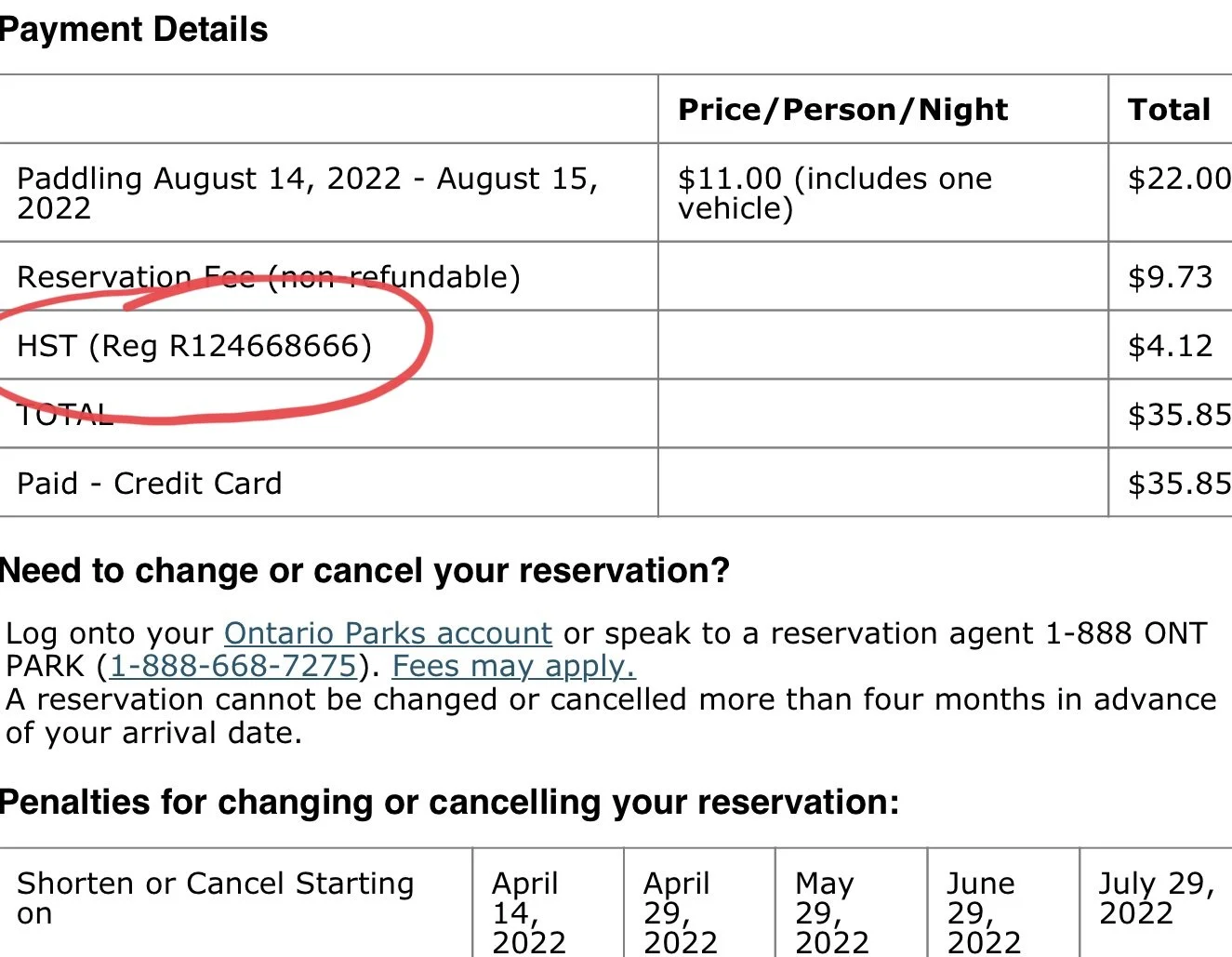Screen dimensions: 1232x957
Task: Select the Paid - Credit Card row label
Action: (x=149, y=484)
